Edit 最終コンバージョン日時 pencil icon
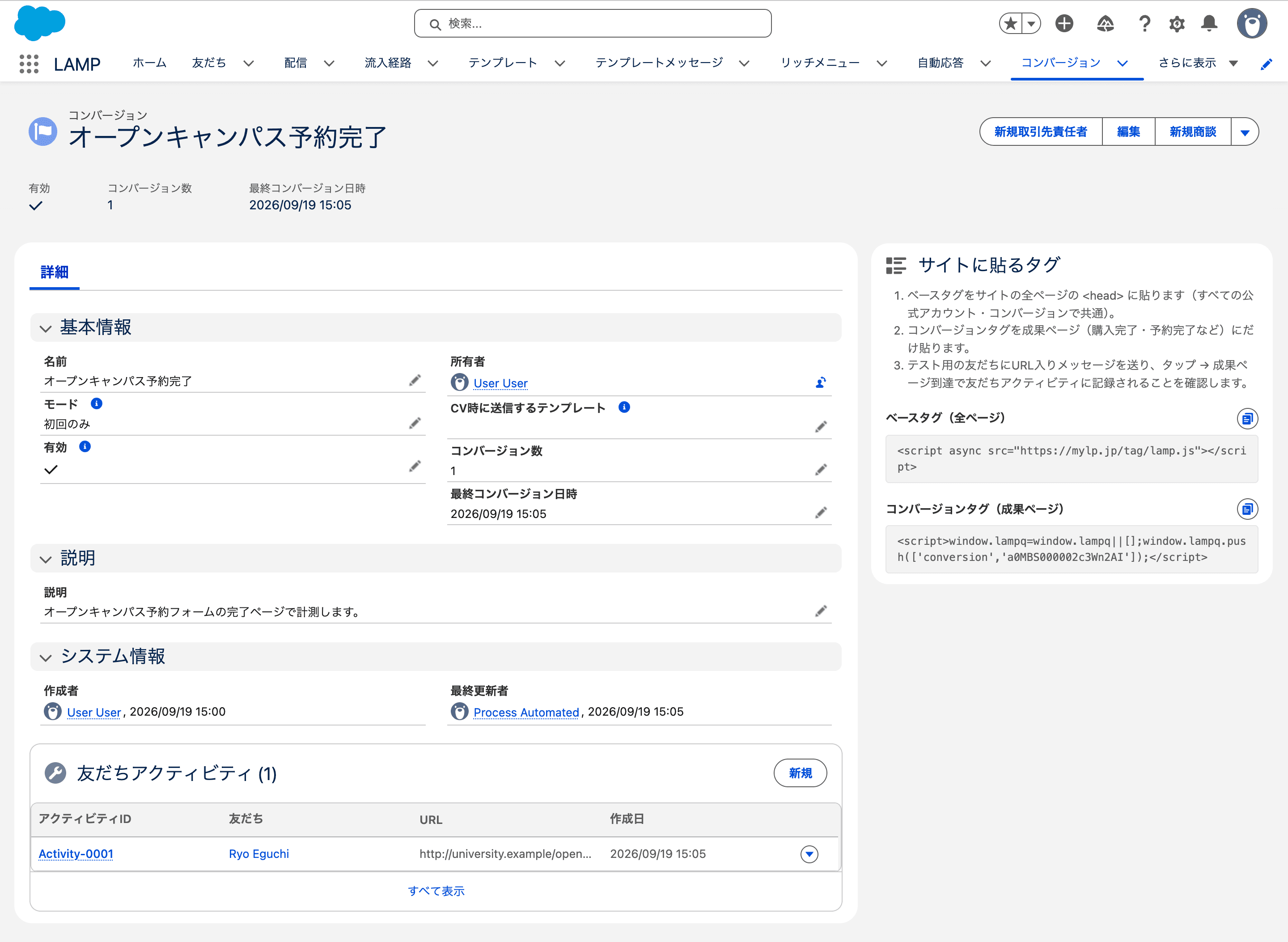This screenshot has width=1288, height=942. pos(821,513)
